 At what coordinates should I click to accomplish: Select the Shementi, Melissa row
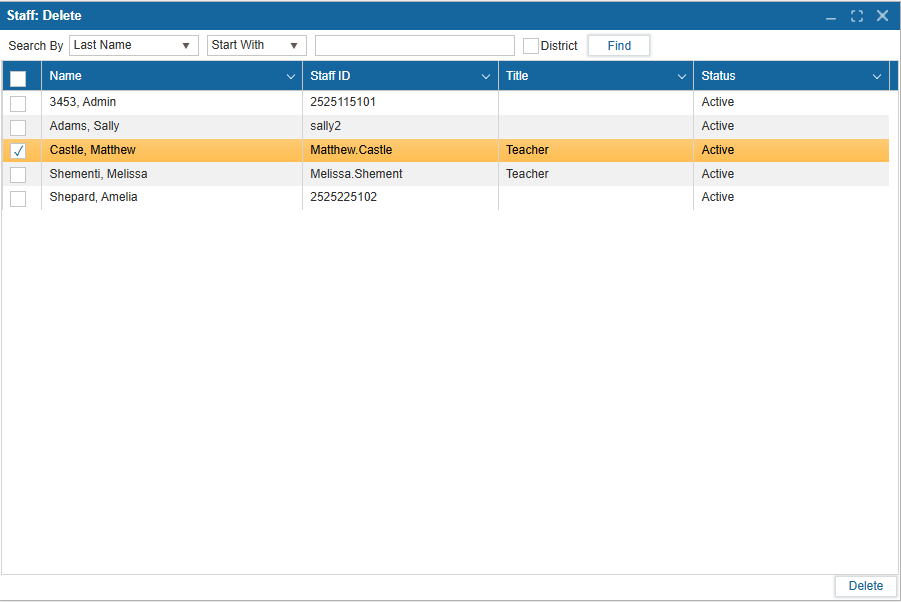[x=99, y=174]
